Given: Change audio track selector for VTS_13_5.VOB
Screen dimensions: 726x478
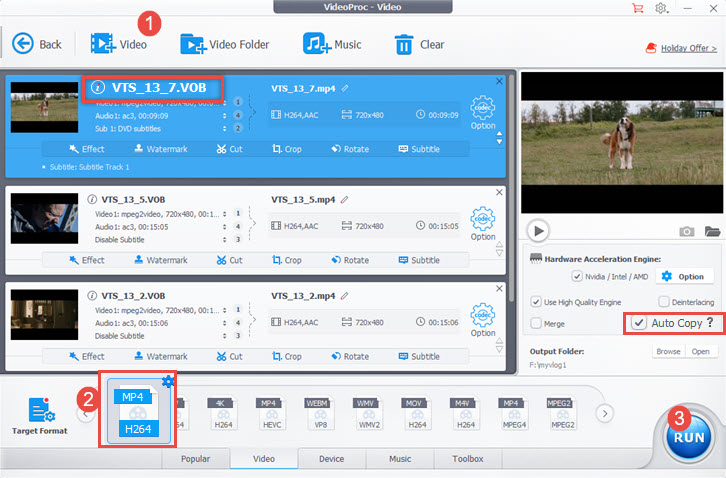Looking at the screenshot, I should click(x=225, y=227).
